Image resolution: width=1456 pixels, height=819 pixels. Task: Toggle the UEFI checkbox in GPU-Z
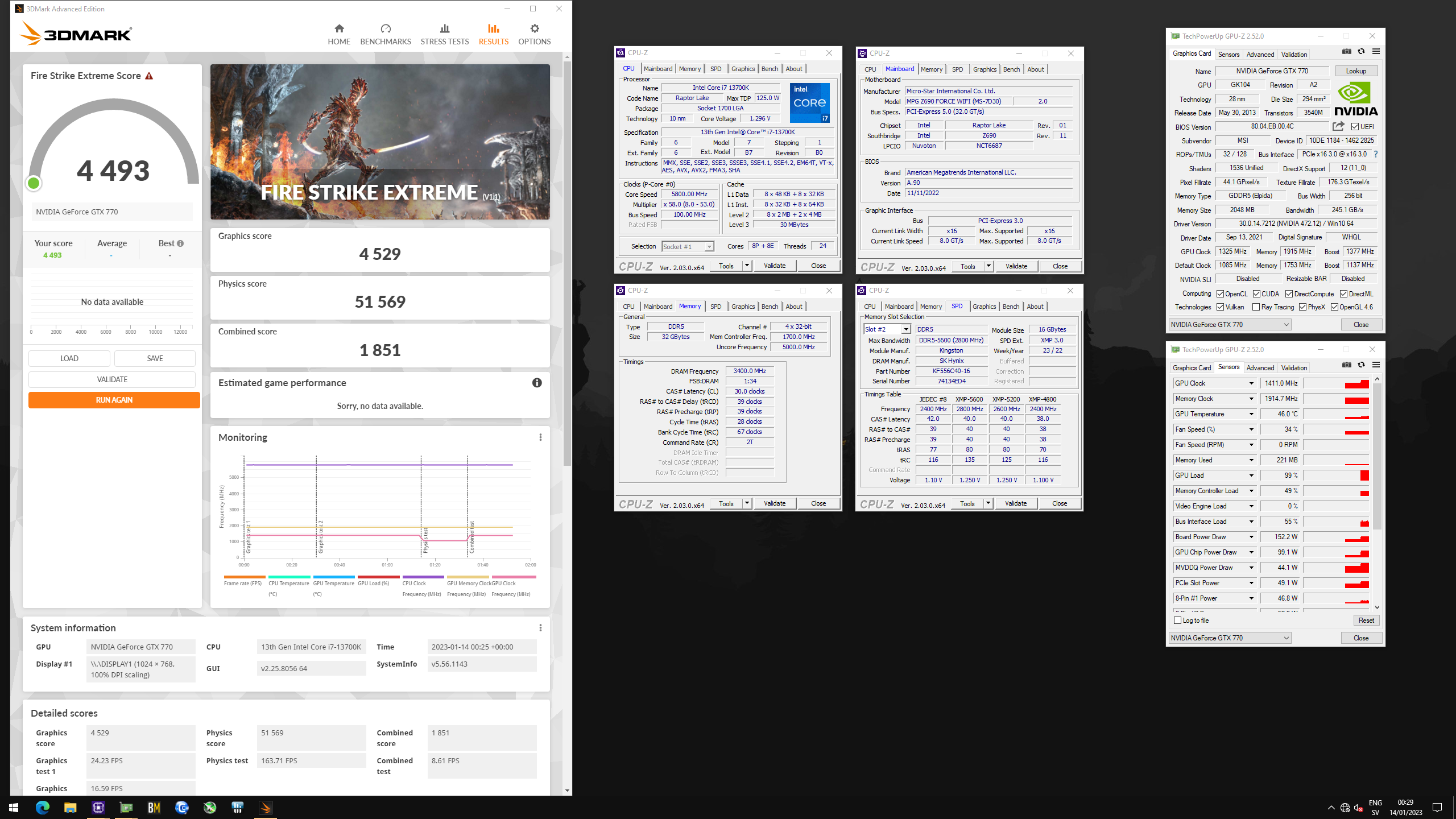[x=1355, y=127]
